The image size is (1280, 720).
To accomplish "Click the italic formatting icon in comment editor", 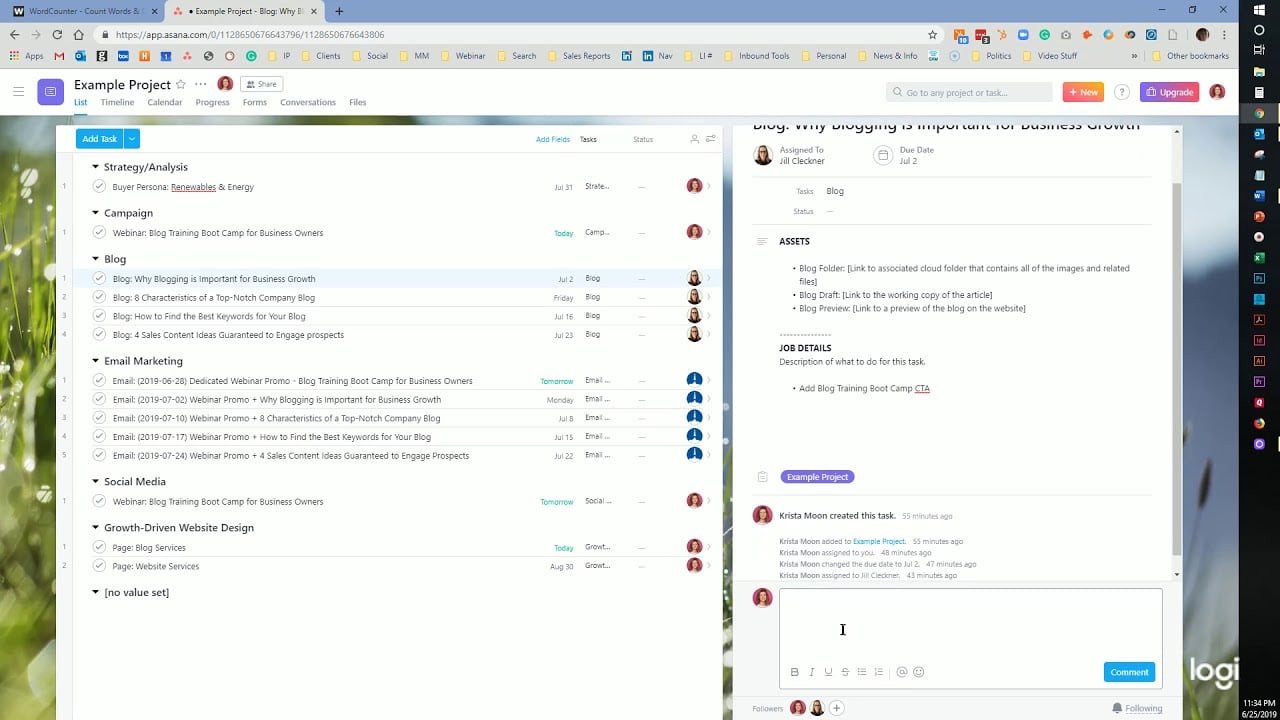I will point(812,672).
